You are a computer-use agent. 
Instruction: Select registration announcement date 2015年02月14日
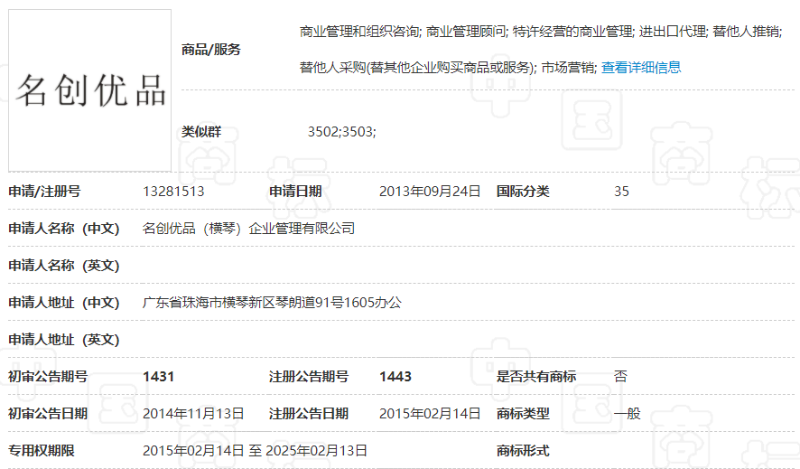[x=430, y=413]
